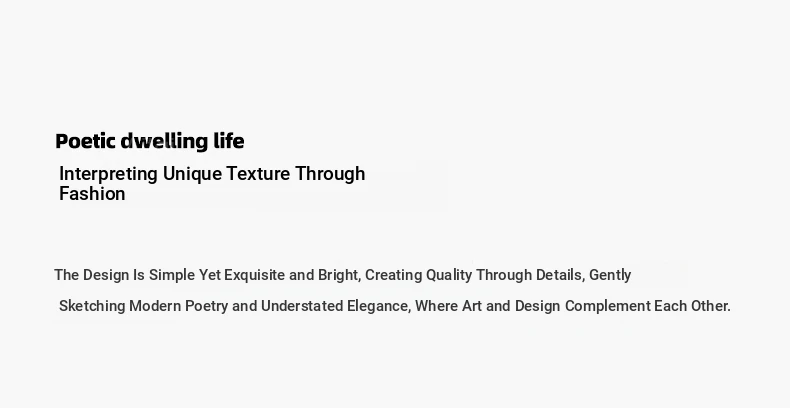Click the 'Poetic dwelling life' heading
The image size is (790, 408).
point(150,142)
